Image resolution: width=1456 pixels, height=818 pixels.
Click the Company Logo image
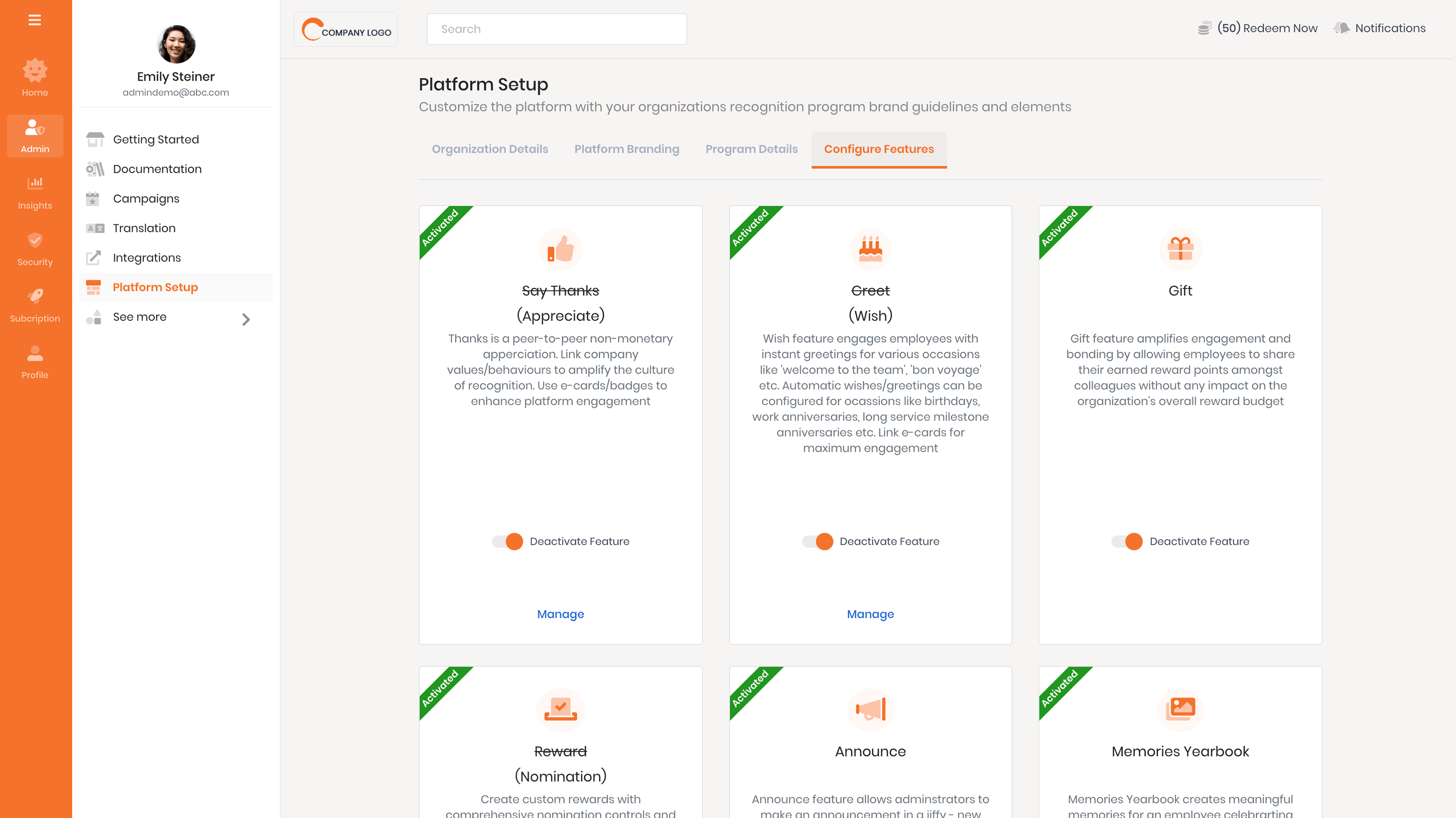(x=346, y=29)
